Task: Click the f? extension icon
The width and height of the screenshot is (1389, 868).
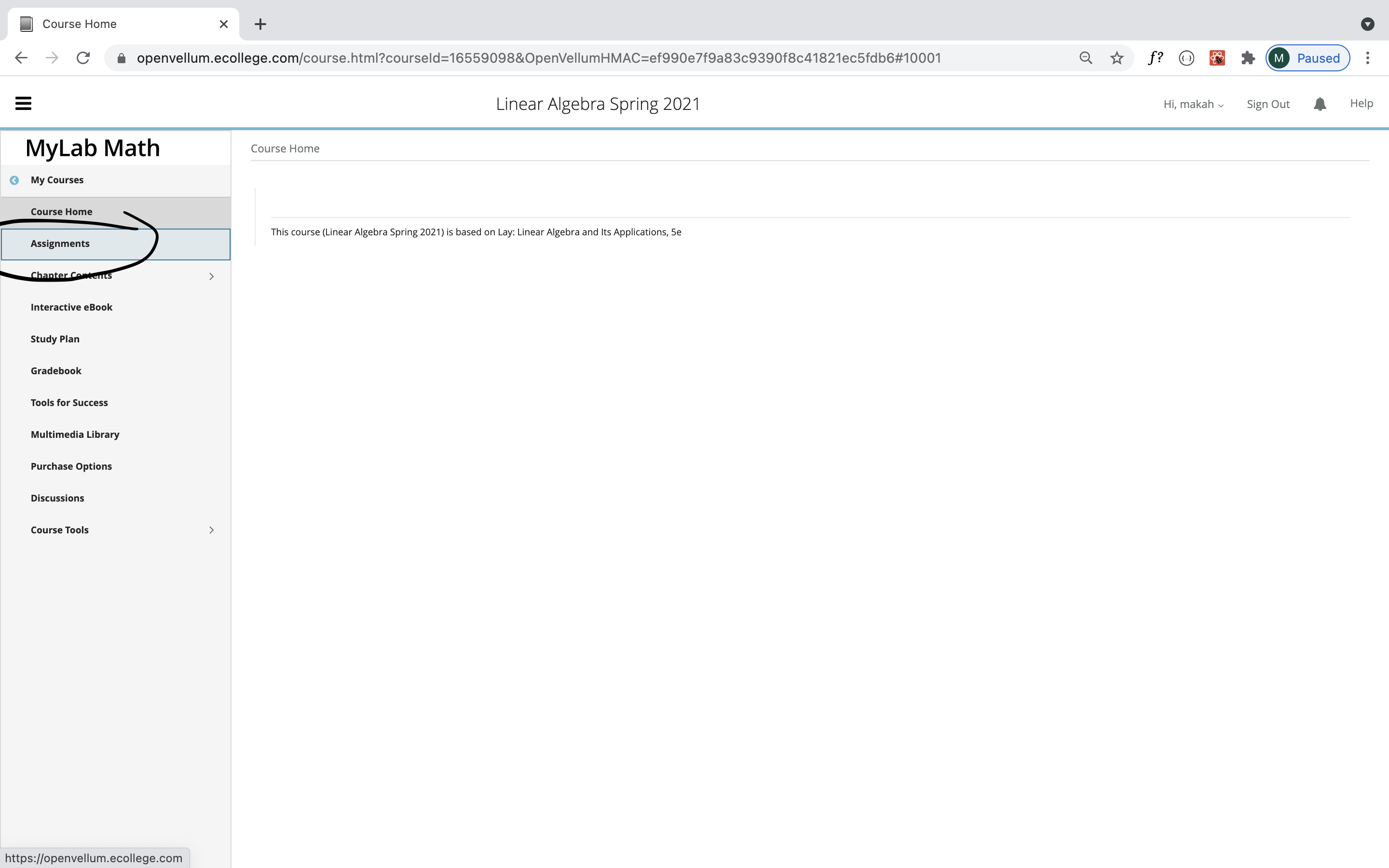Action: point(1156,58)
